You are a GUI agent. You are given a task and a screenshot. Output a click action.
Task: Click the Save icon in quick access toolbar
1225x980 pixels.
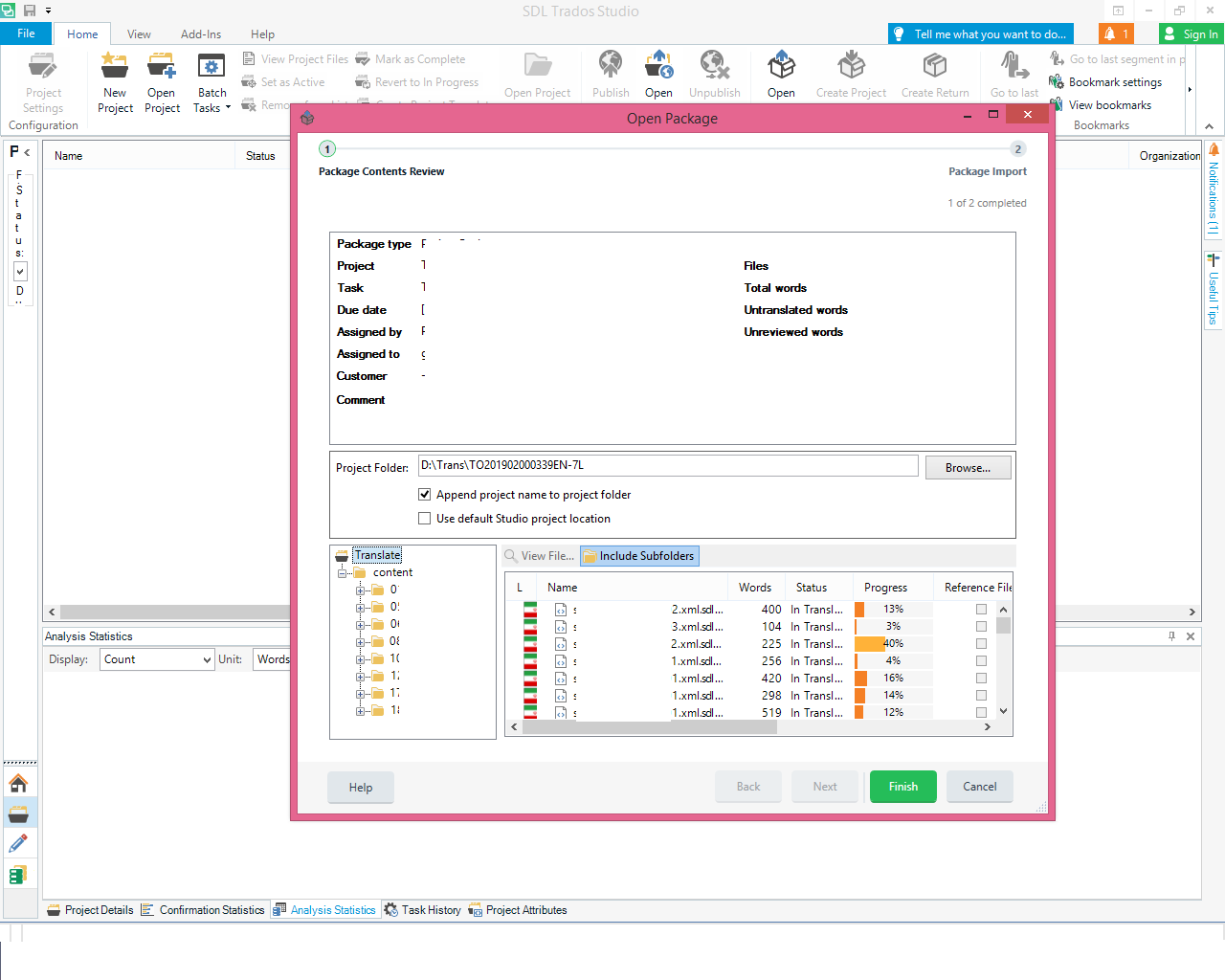30,11
